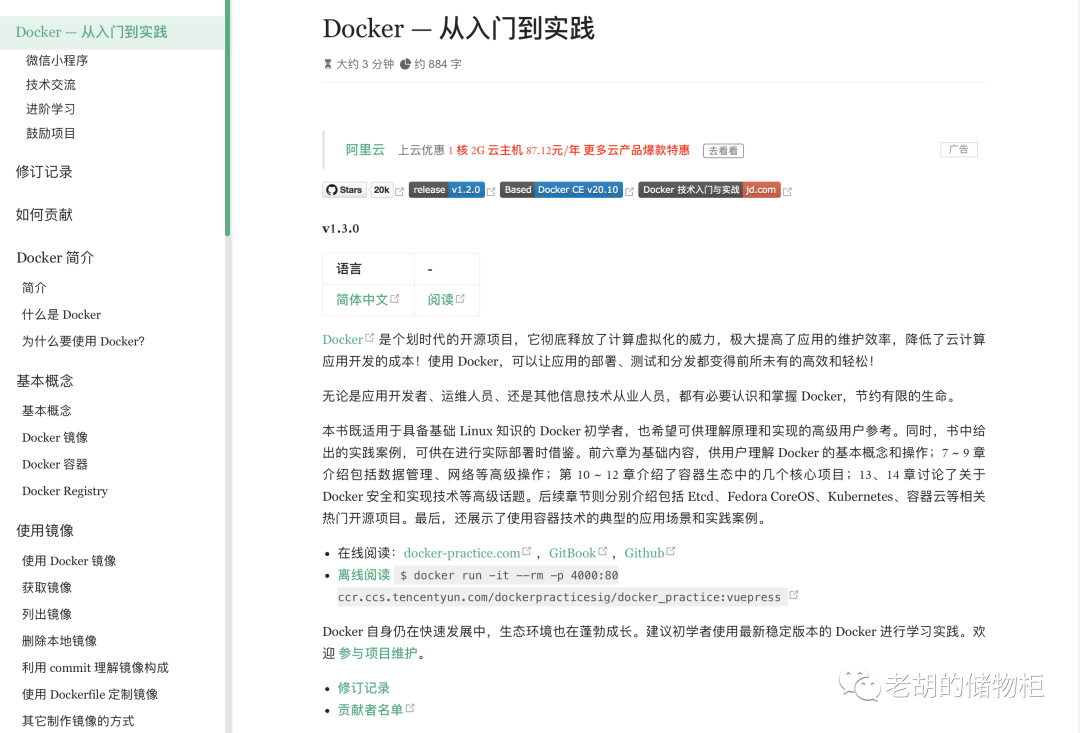Open Docker 镜像 sidebar item
1080x733 pixels.
point(55,437)
